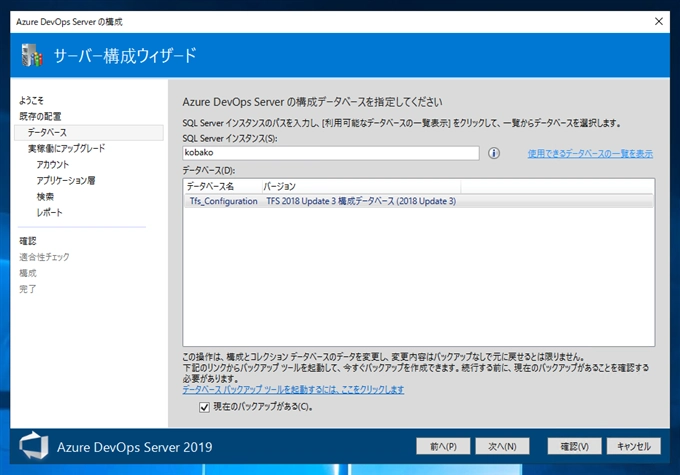Launch the データベース バックアップ ツール link
Image resolution: width=680 pixels, height=475 pixels.
(293, 390)
